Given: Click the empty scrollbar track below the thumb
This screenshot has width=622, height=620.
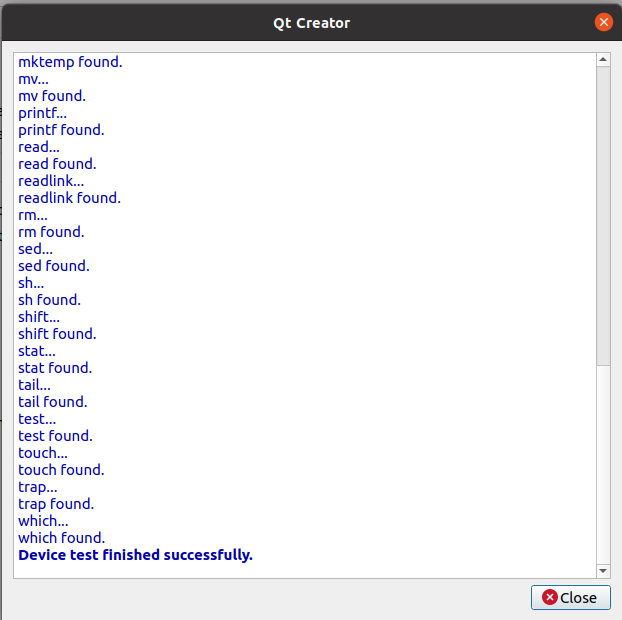Looking at the screenshot, I should point(603,460).
